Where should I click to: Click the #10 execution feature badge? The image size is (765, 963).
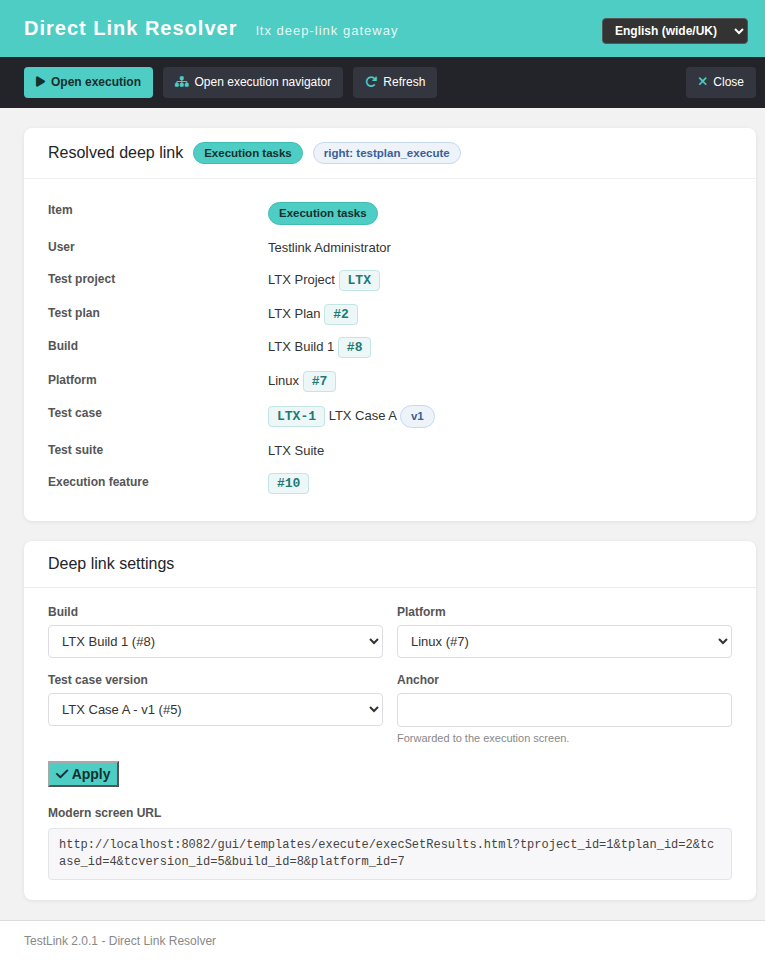click(289, 483)
